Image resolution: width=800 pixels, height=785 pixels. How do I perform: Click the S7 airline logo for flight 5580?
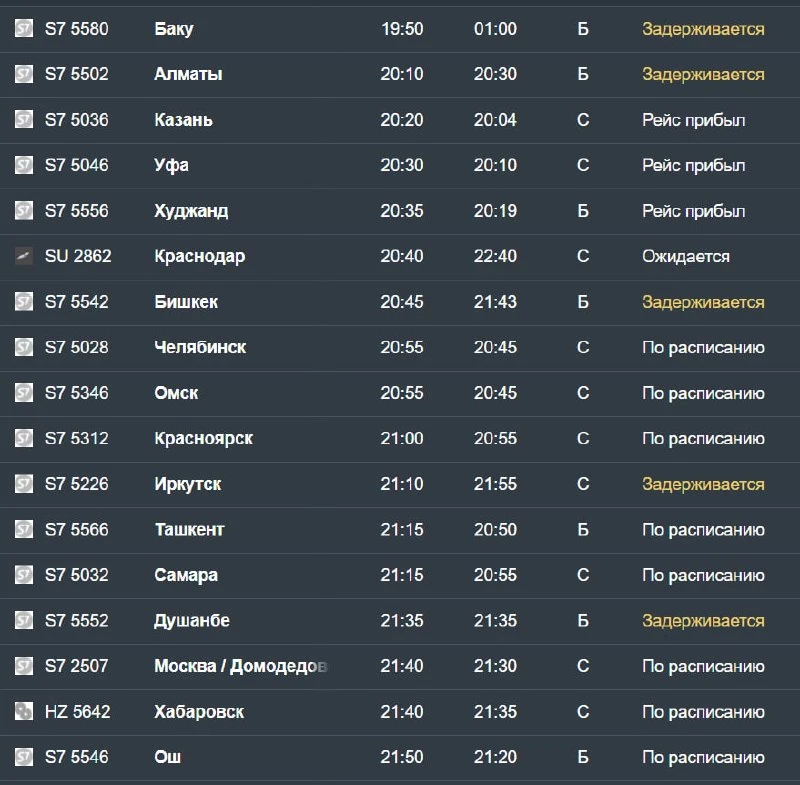pos(23,29)
